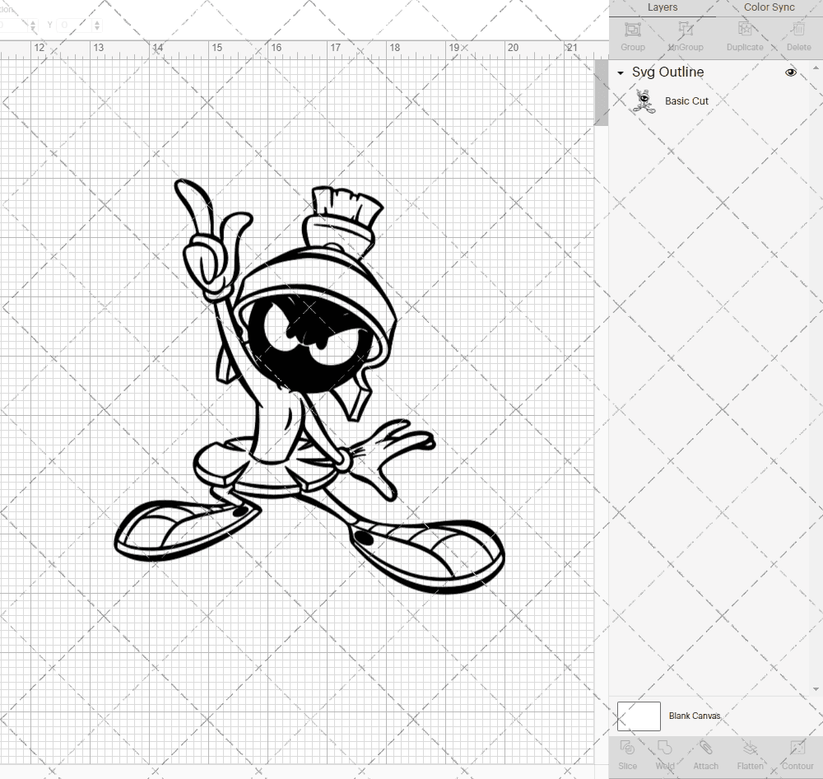Click the Basic Cut layer thumbnail
This screenshot has width=823, height=779.
click(644, 99)
